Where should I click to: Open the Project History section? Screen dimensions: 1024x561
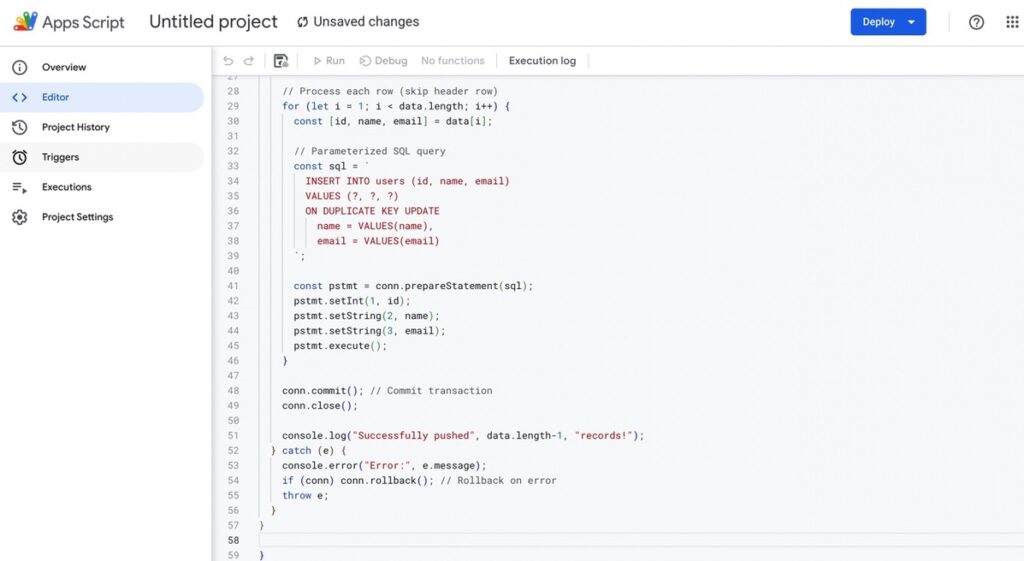pos(76,127)
